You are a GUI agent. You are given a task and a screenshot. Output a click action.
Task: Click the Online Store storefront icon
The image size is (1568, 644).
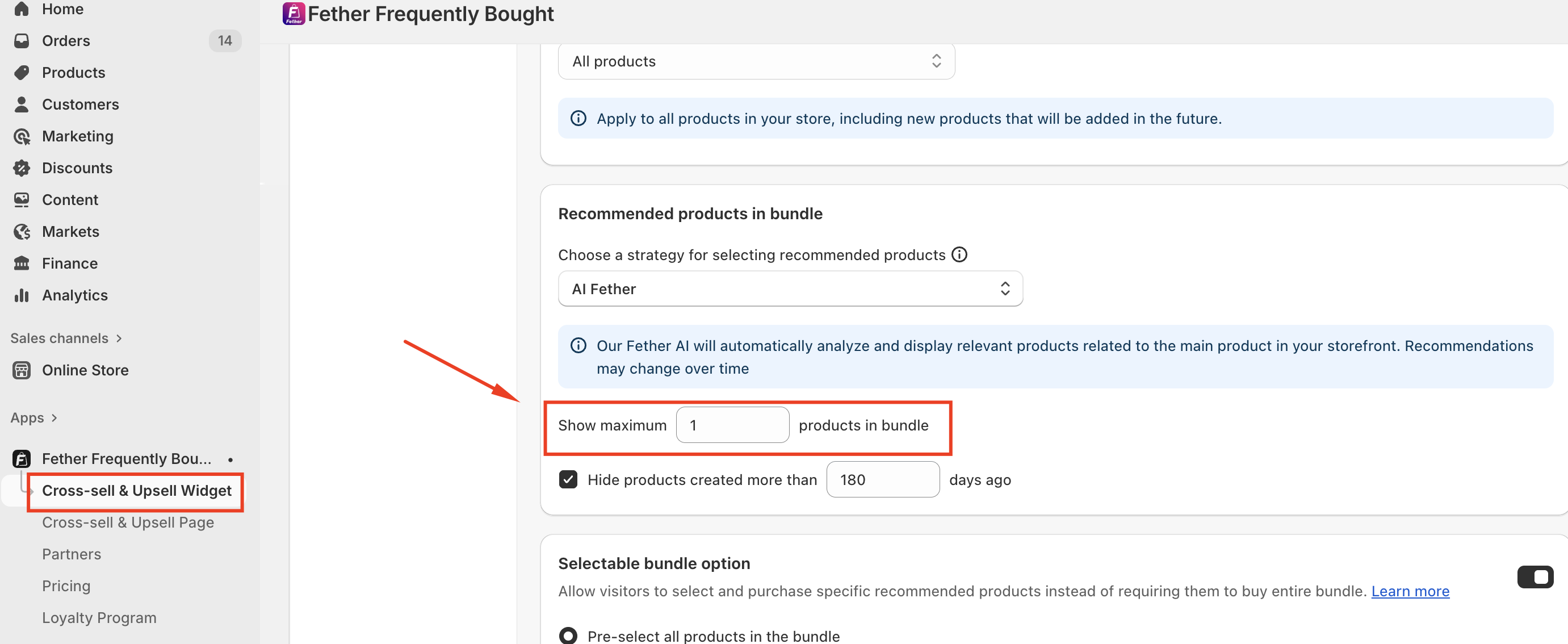pos(22,370)
